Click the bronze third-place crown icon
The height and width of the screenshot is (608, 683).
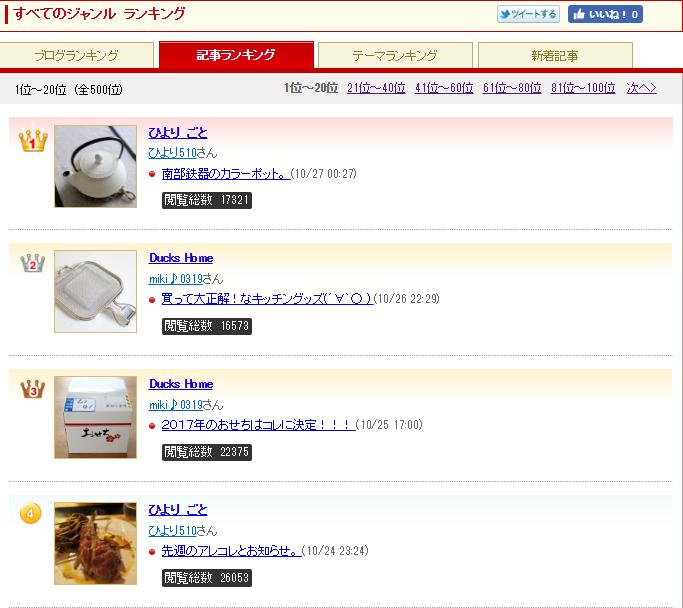tap(33, 388)
